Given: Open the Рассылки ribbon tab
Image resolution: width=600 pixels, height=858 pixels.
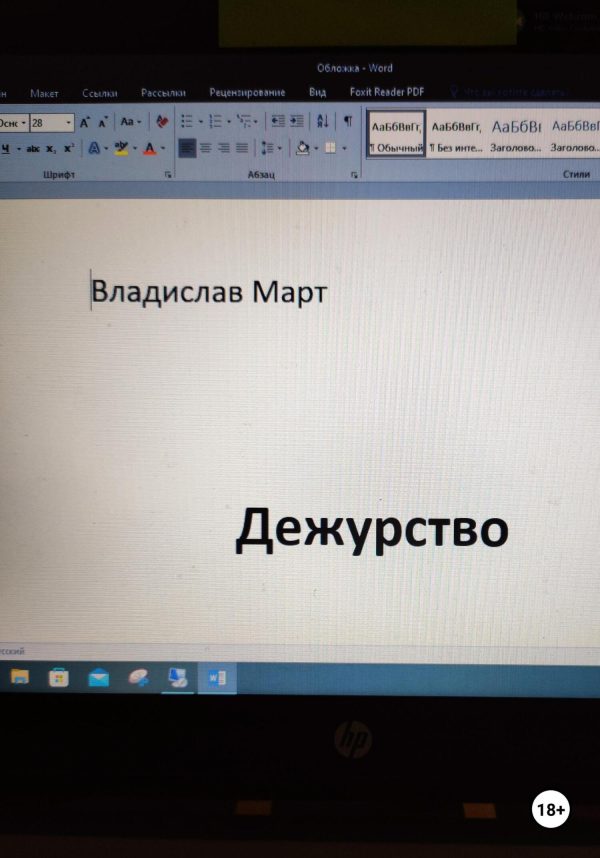Looking at the screenshot, I should click(x=163, y=92).
